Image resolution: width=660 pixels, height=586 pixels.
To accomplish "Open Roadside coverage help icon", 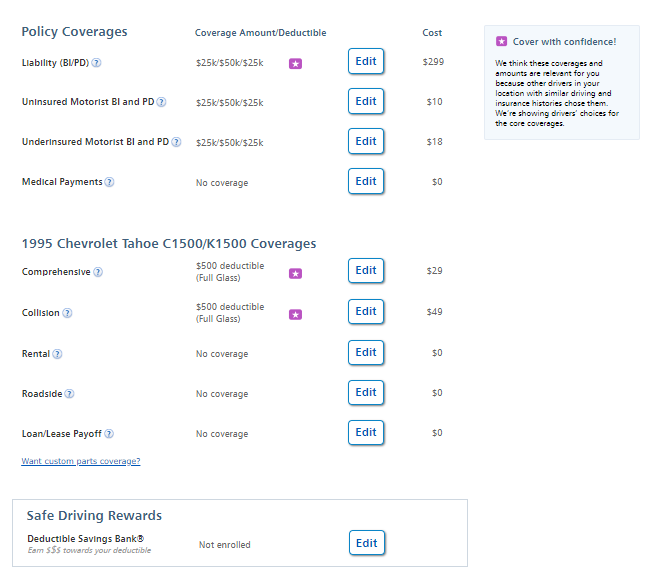I will click(x=69, y=394).
